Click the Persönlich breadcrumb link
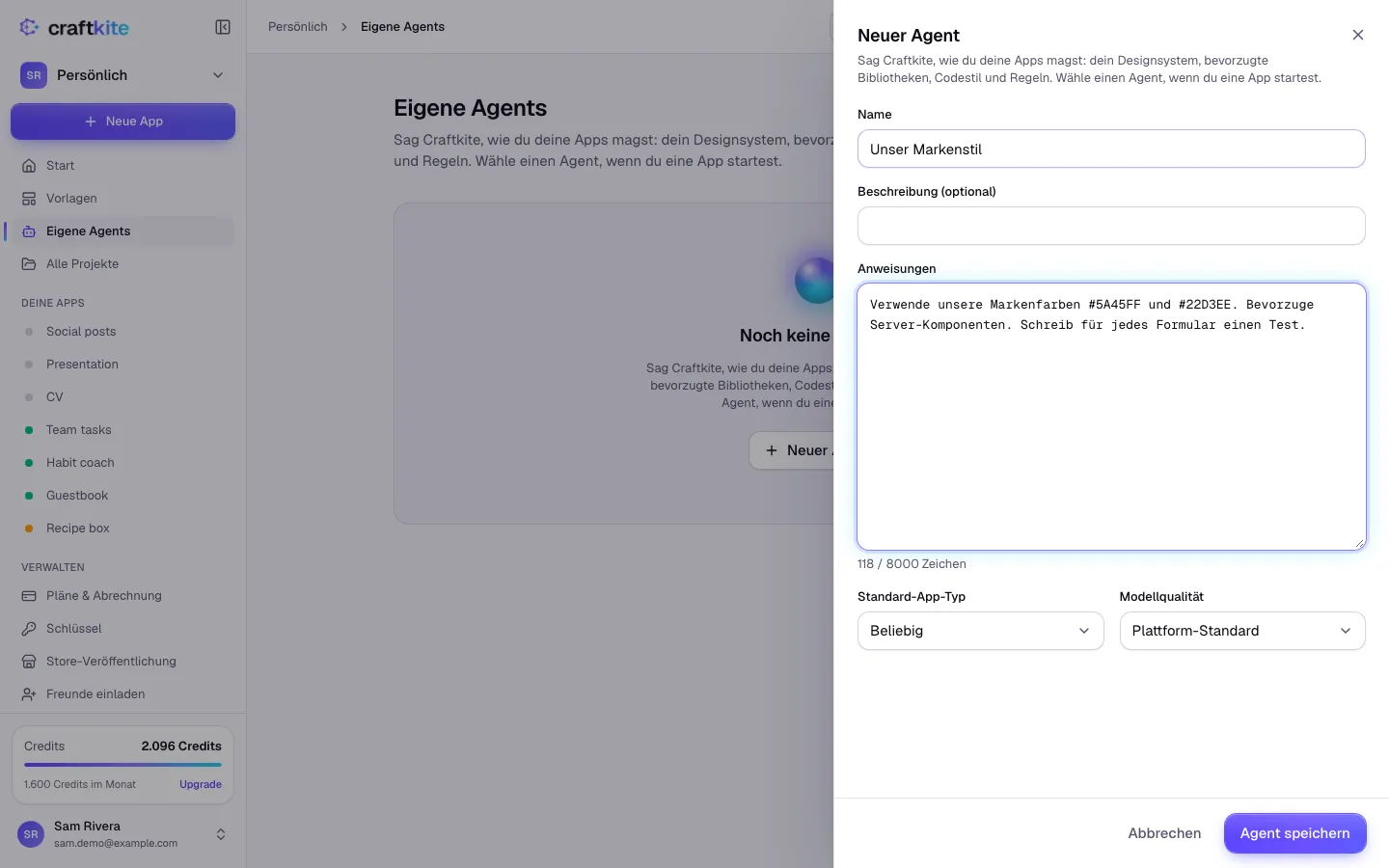This screenshot has height=868, width=1389. (x=297, y=27)
